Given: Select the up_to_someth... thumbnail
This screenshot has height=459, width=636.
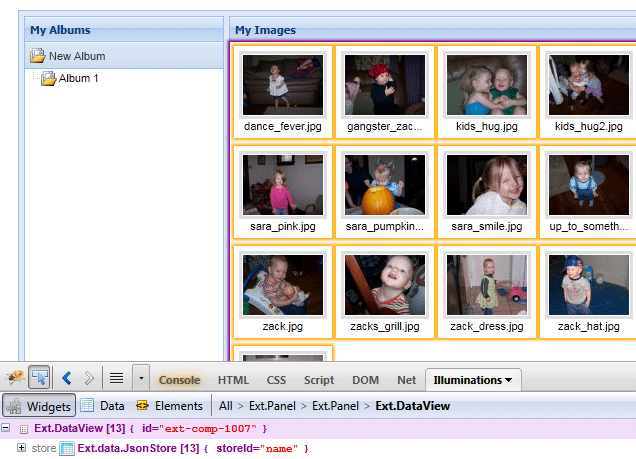Looking at the screenshot, I should 589,192.
